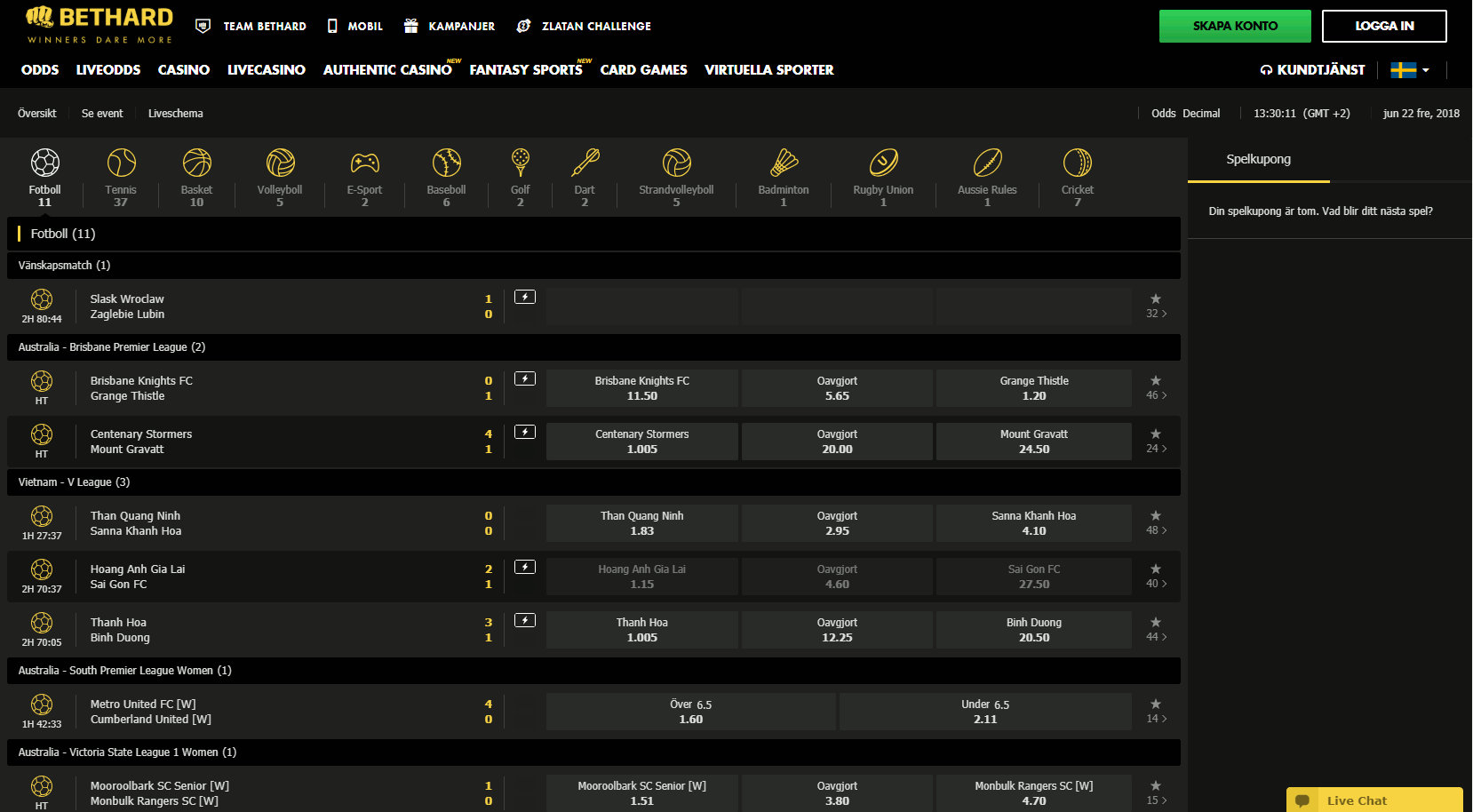The image size is (1473, 812).
Task: Favorite the Brisbane Knights FC match star
Action: point(1156,380)
